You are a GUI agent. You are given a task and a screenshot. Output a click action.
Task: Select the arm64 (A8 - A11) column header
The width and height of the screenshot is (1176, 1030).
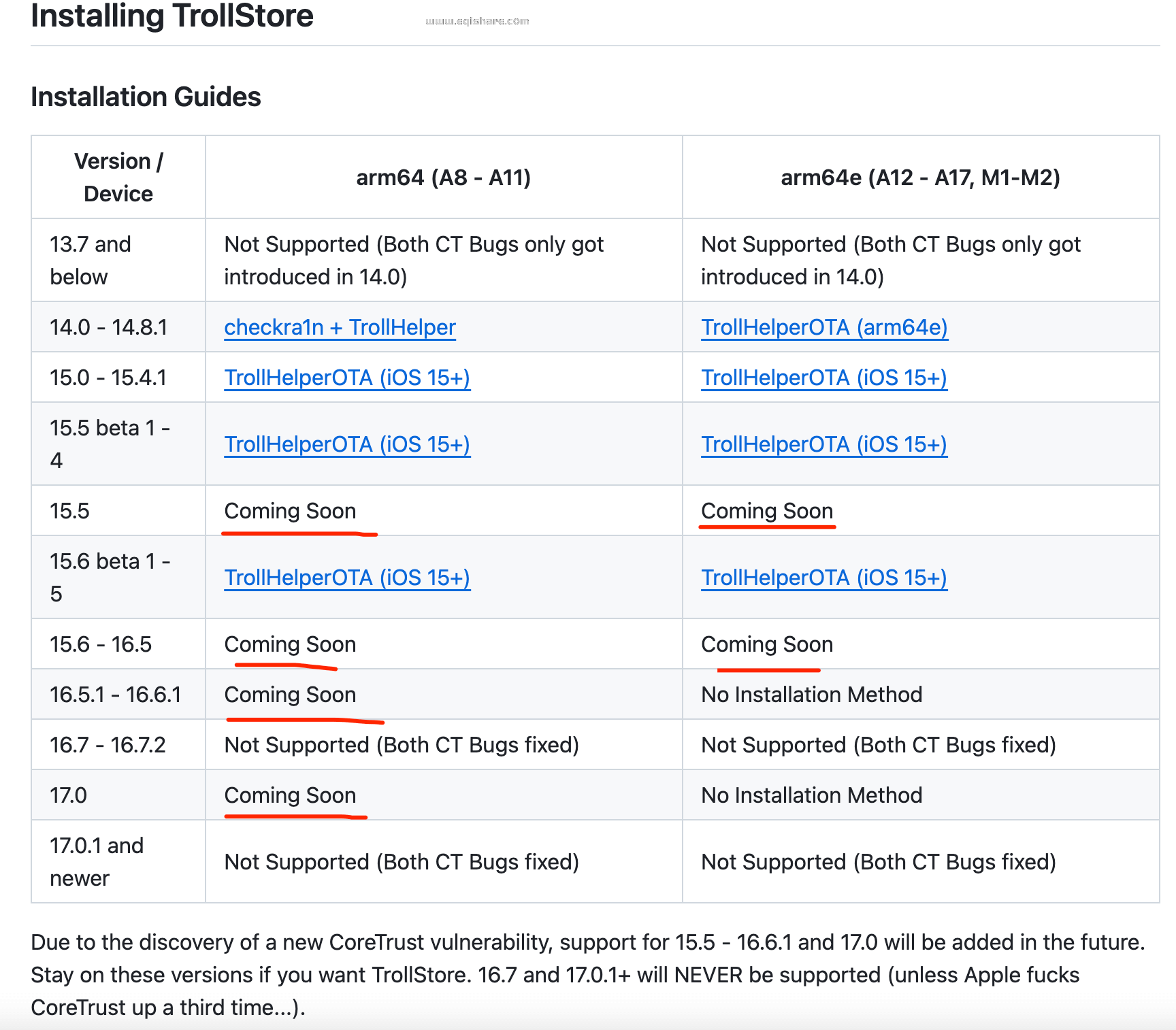[443, 178]
